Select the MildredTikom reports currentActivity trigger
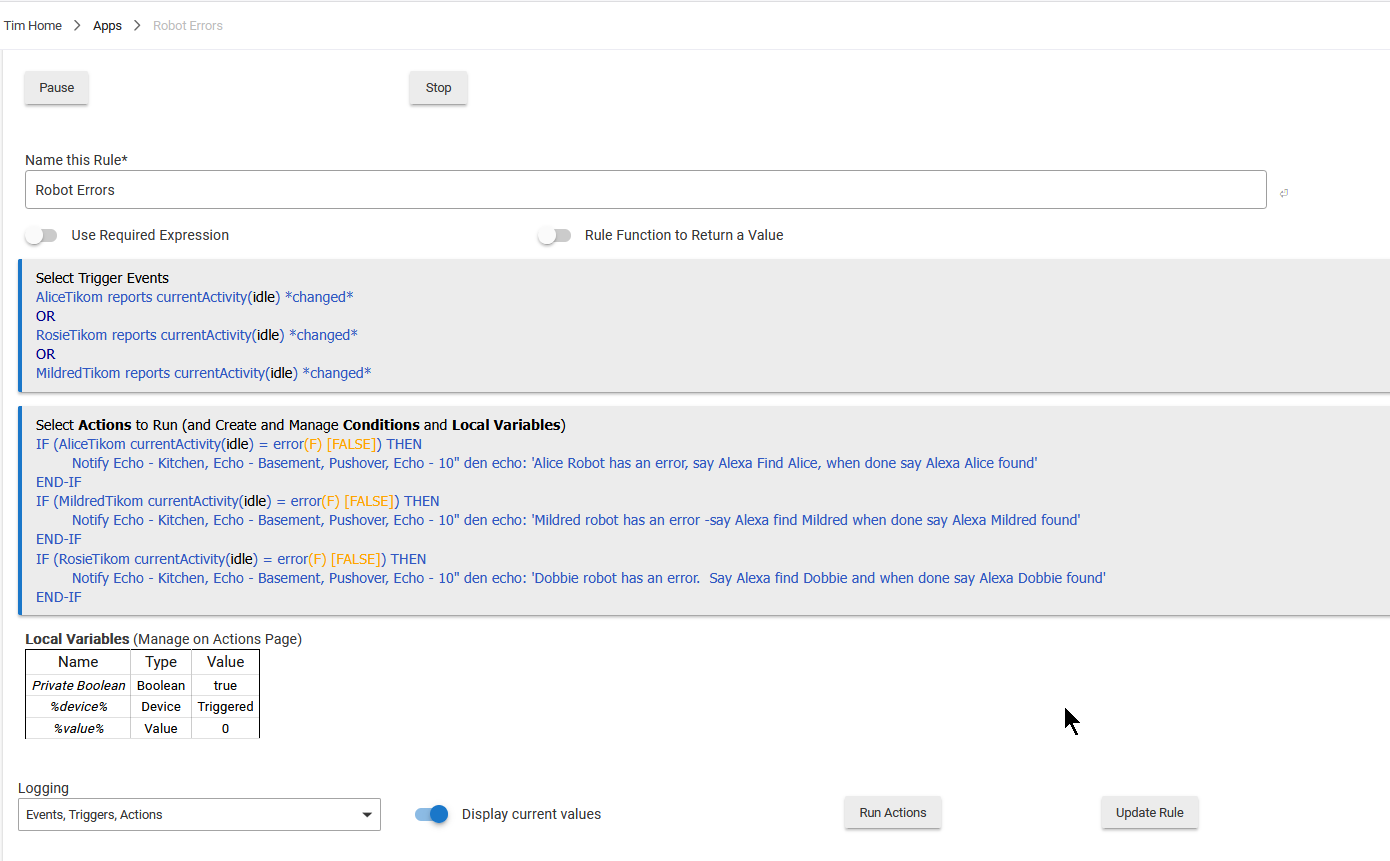Screen dimensions: 1390x861 (x=203, y=373)
